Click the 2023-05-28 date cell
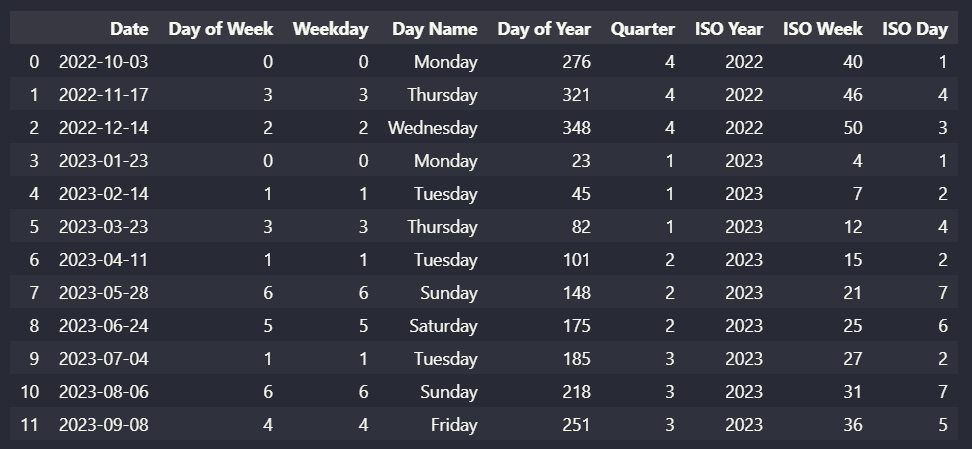The image size is (972, 449). [103, 293]
